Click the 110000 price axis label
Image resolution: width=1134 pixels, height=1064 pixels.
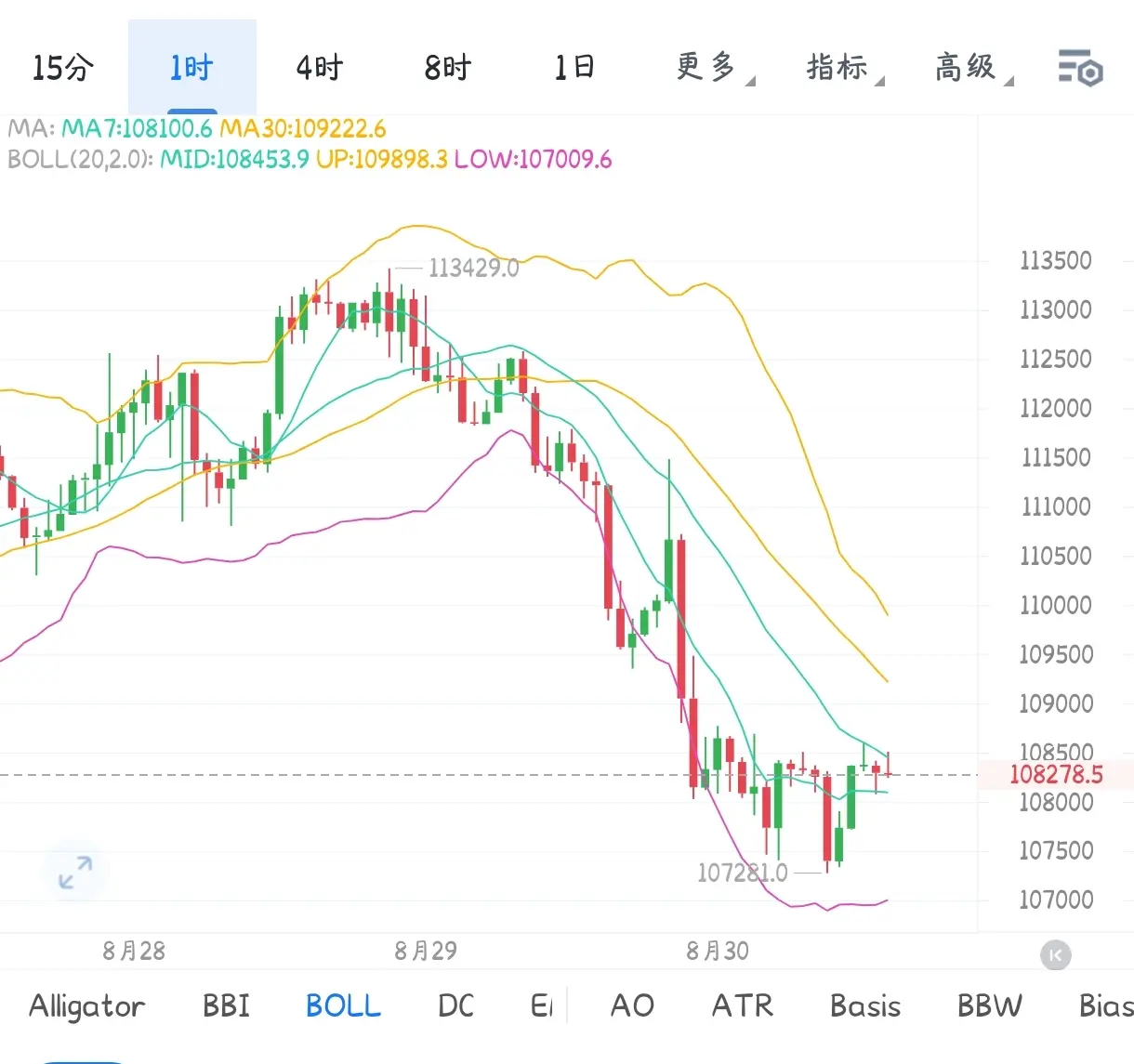click(x=1055, y=605)
